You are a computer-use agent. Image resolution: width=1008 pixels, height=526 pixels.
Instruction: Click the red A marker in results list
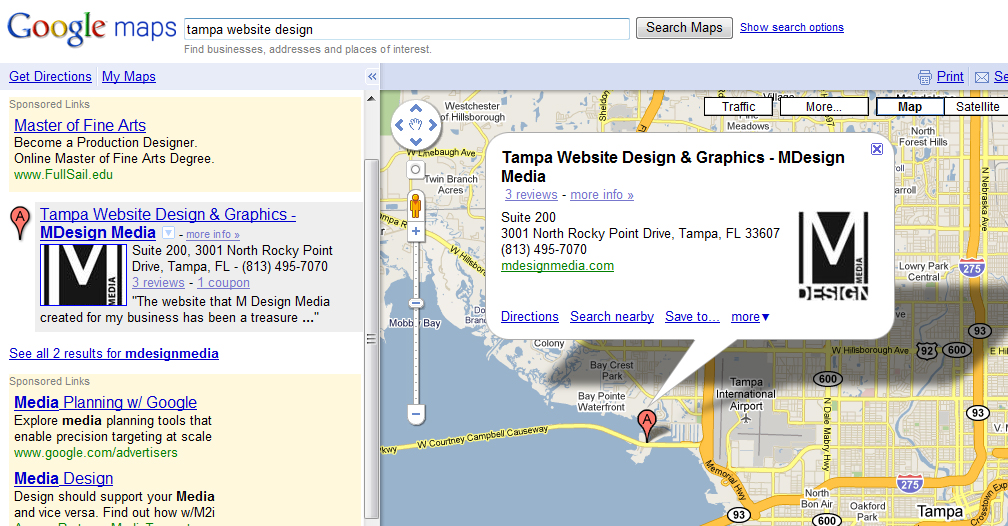20,222
